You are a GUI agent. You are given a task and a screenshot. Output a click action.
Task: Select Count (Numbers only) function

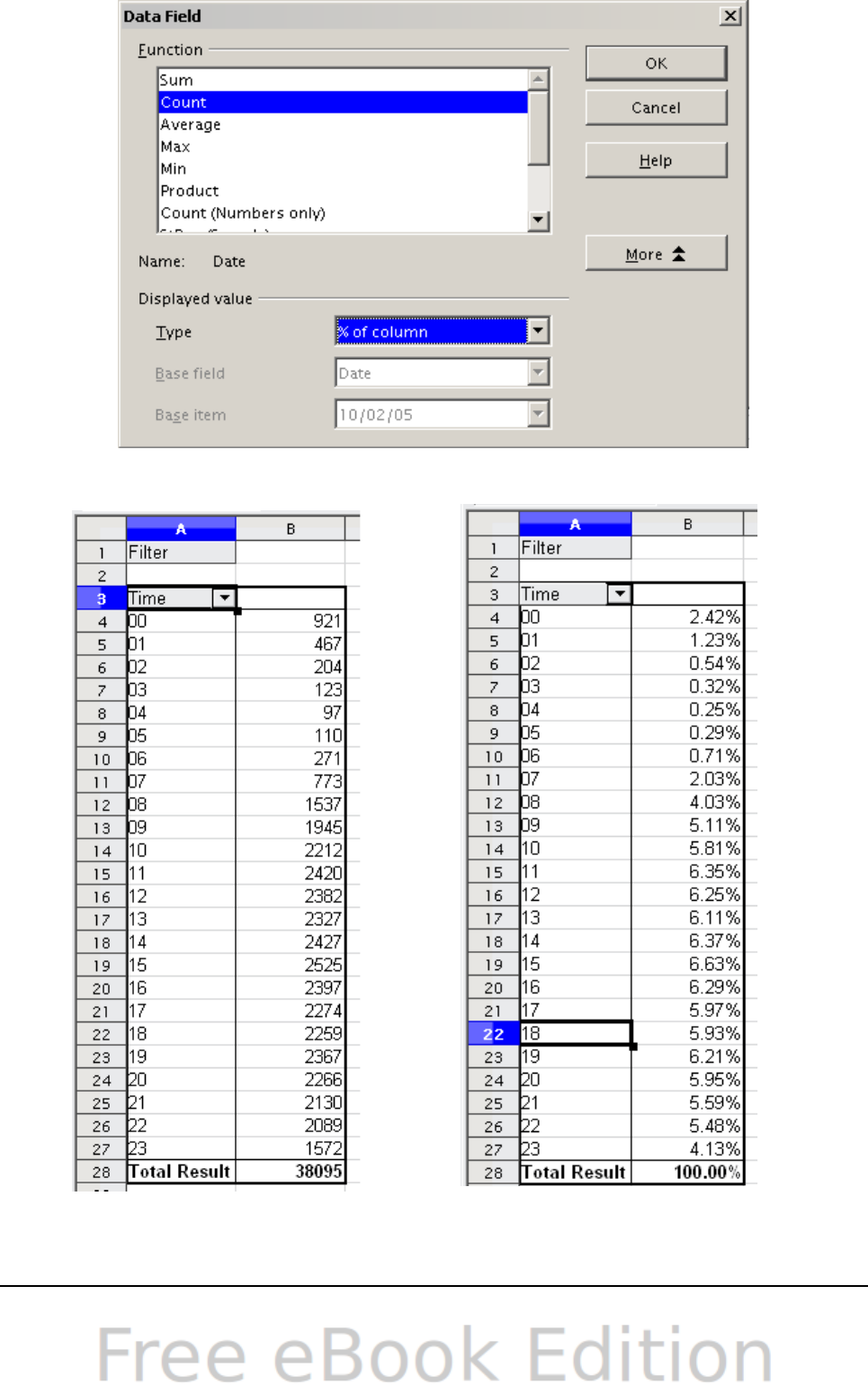click(342, 212)
